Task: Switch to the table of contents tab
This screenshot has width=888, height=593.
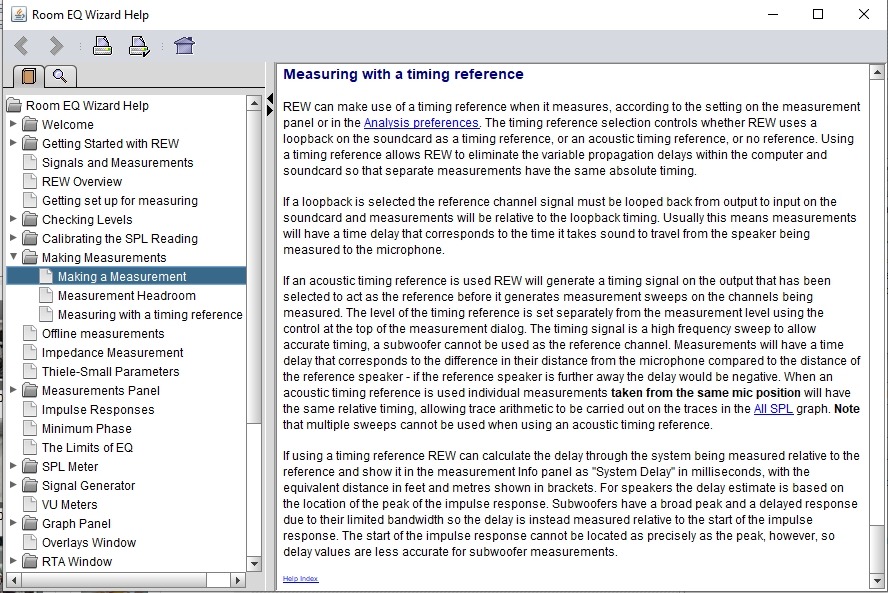Action: coord(28,76)
